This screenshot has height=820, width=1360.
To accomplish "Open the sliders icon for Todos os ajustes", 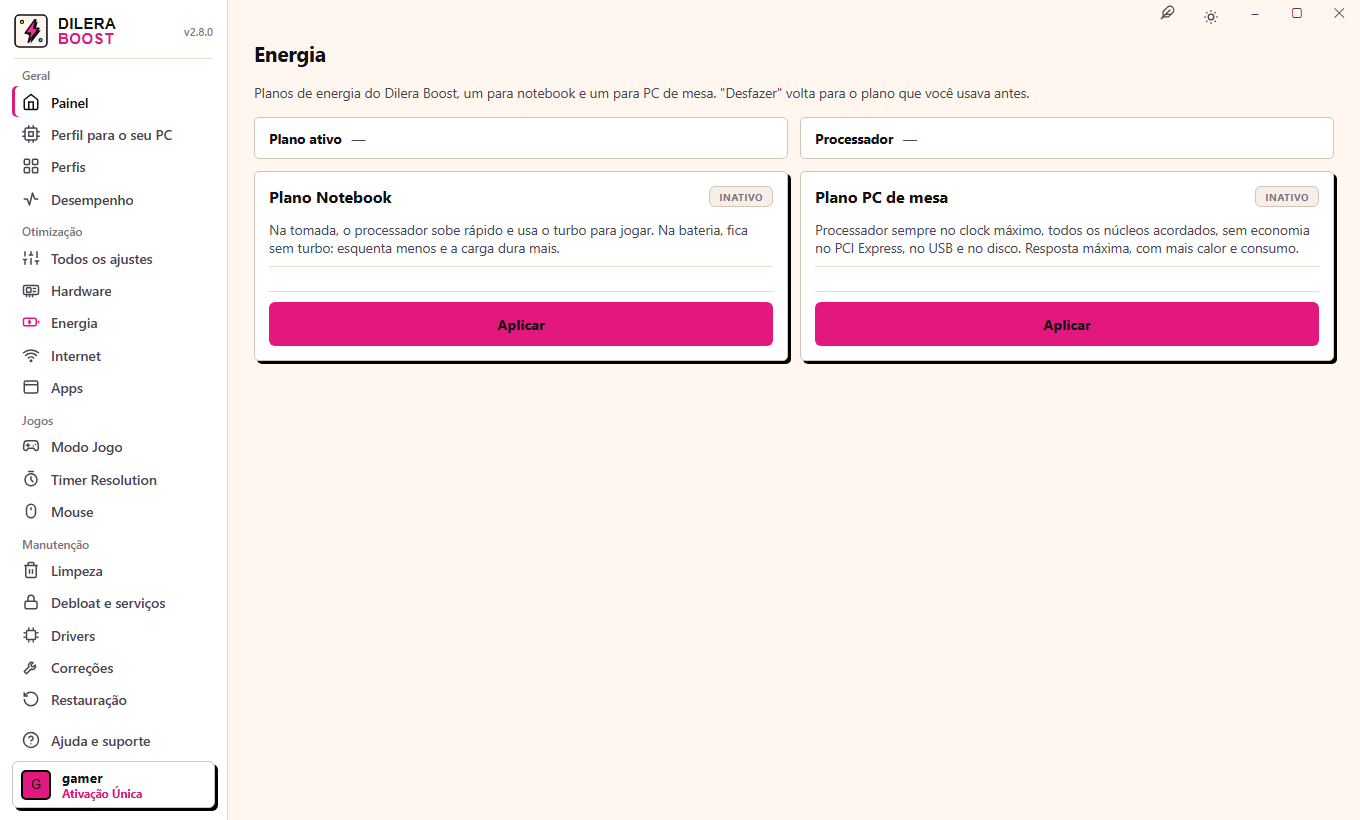I will point(31,259).
